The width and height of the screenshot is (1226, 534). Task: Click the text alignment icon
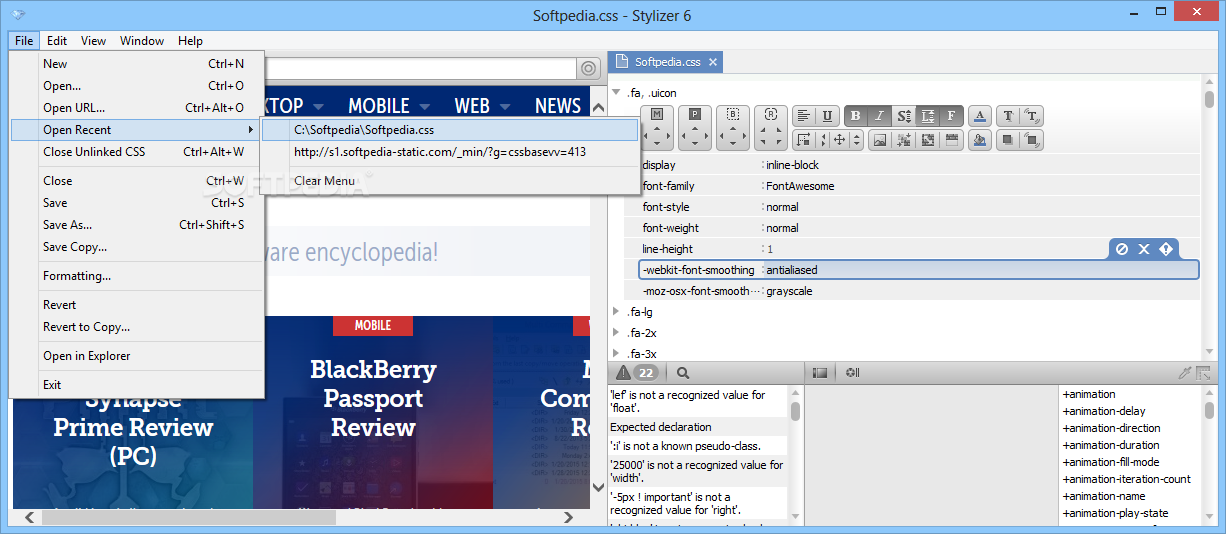(x=804, y=116)
